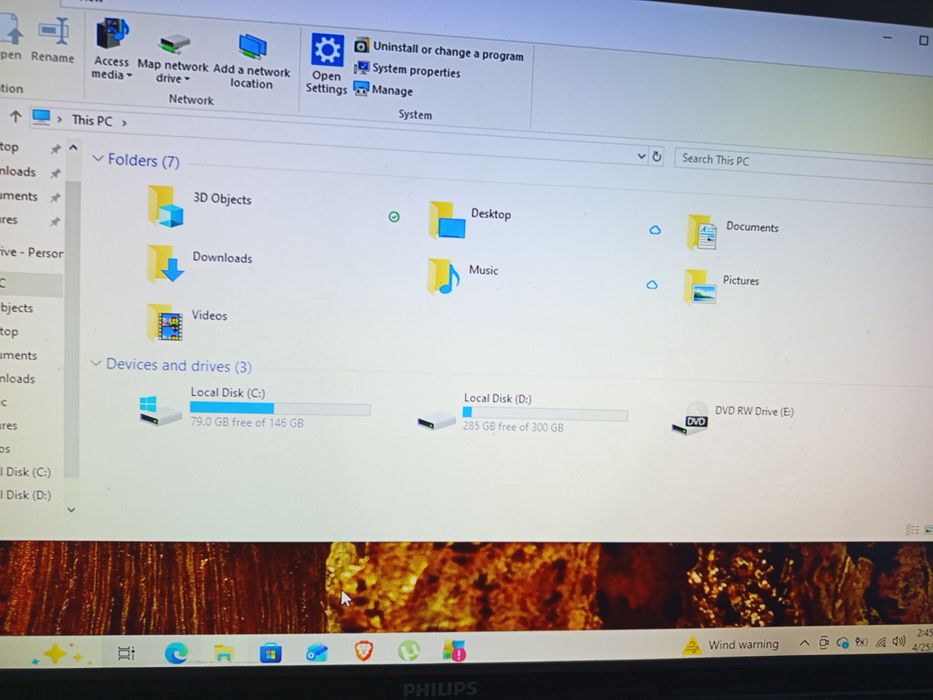Click the volume speaker tray icon
Image resolution: width=933 pixels, height=700 pixels.
tap(899, 642)
